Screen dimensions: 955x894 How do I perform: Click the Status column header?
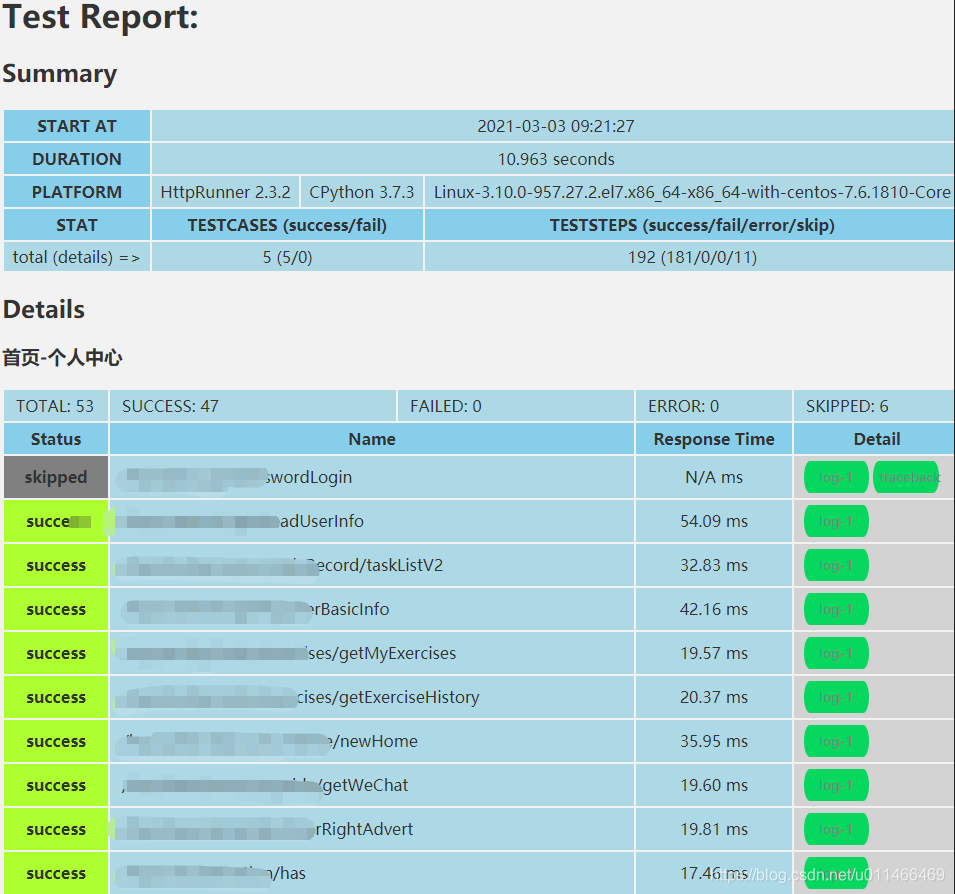(x=55, y=439)
